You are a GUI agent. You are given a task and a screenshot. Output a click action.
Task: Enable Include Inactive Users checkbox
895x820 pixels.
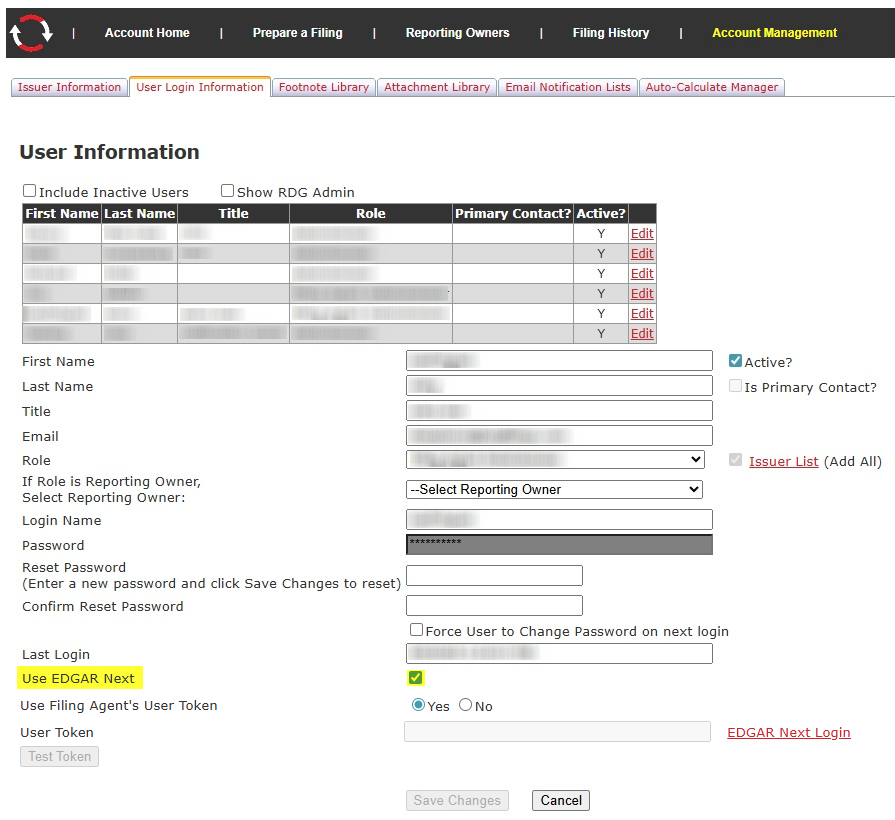(x=30, y=191)
